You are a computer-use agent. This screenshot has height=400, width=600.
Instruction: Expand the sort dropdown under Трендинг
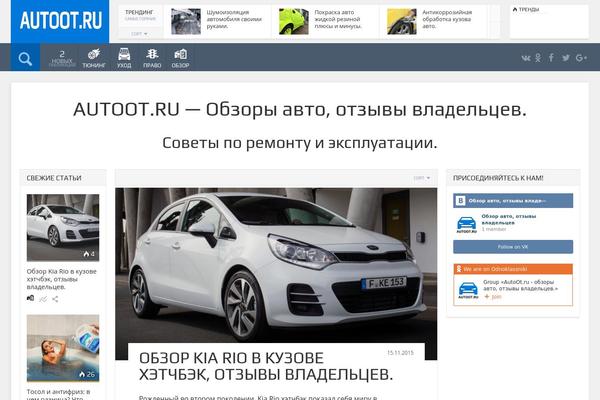[139, 34]
